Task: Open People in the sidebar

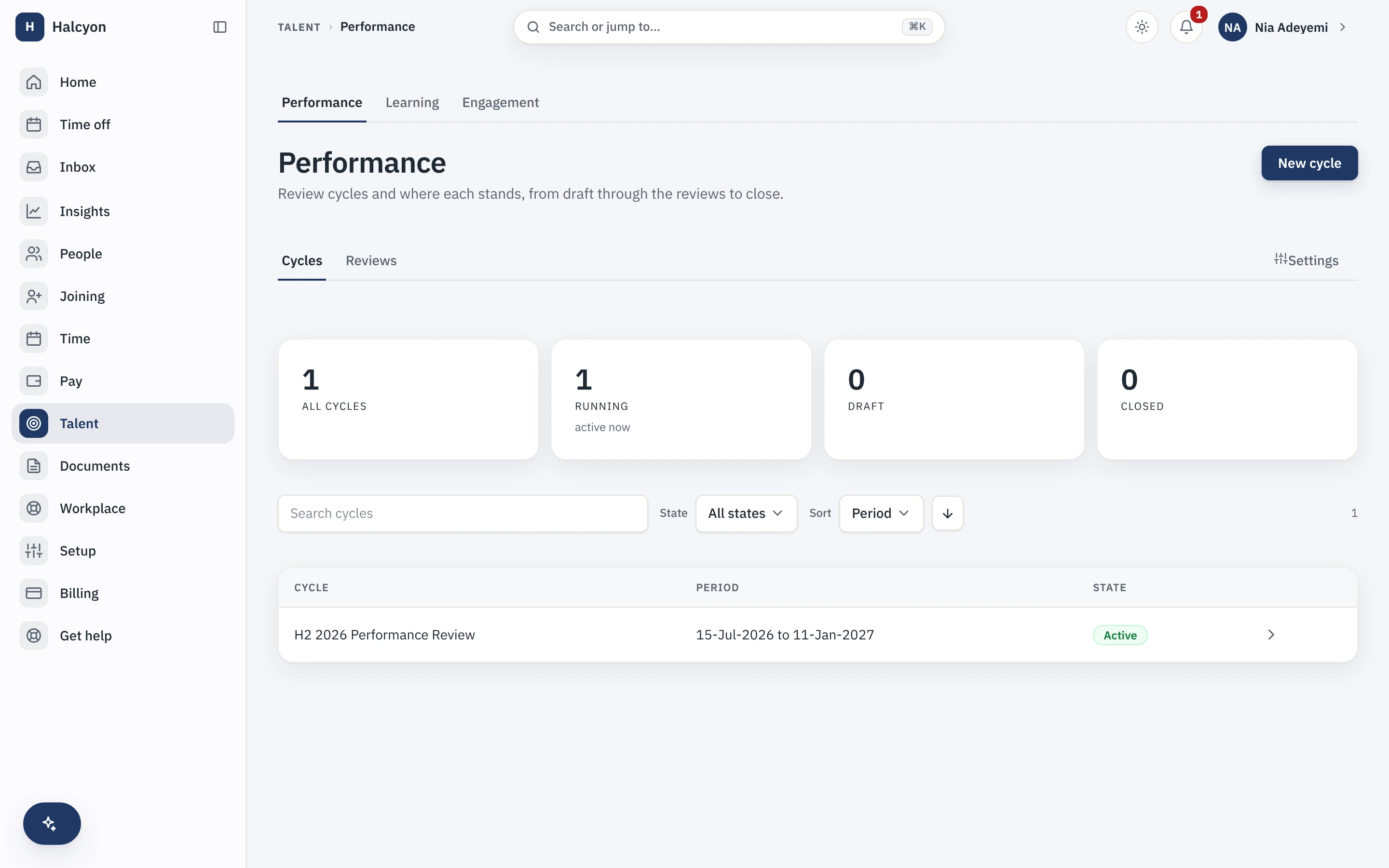Action: click(x=123, y=254)
